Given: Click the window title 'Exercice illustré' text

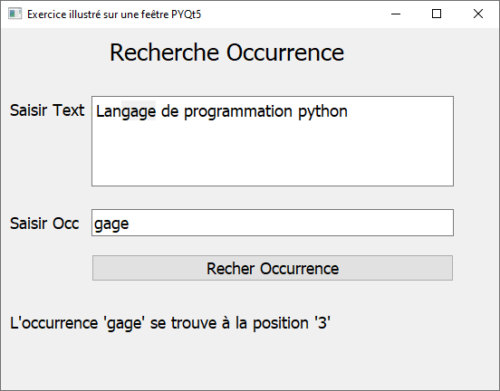Looking at the screenshot, I should (64, 14).
